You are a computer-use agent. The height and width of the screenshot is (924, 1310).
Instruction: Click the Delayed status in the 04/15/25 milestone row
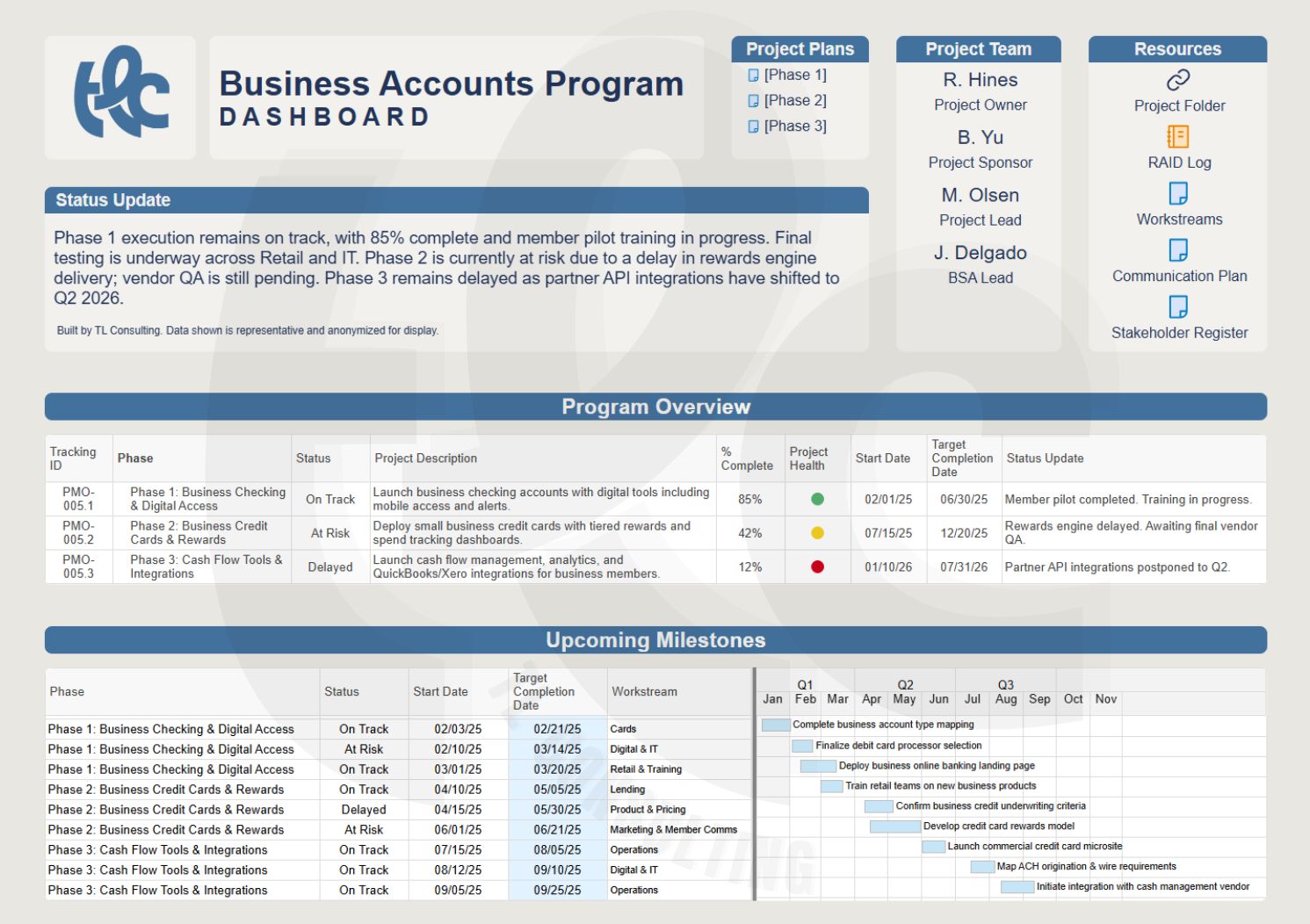(x=364, y=810)
